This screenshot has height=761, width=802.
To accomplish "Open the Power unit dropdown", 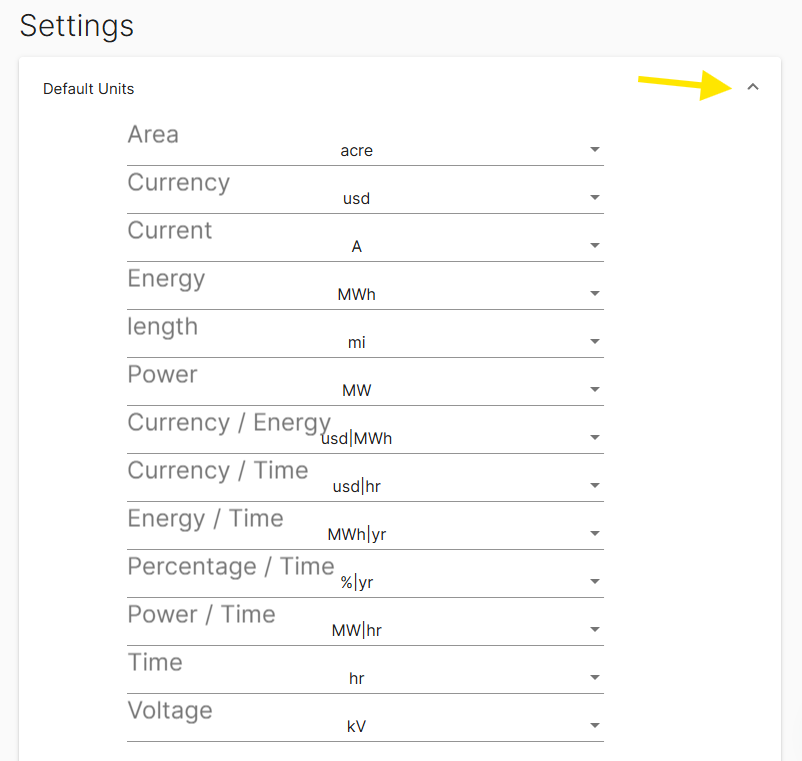I will 594,389.
